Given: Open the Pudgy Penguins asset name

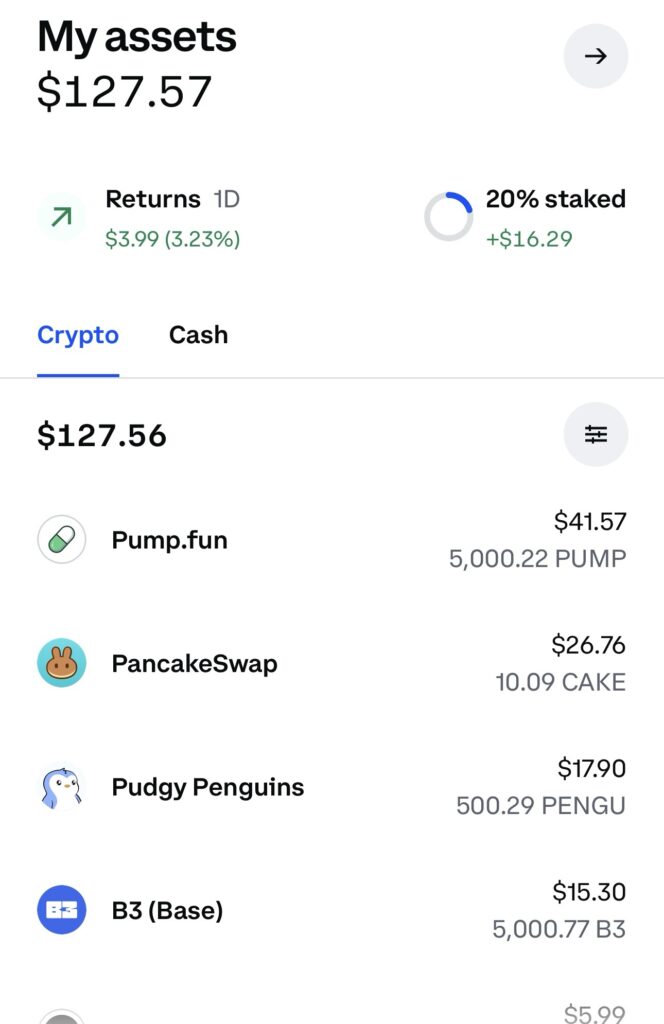Looking at the screenshot, I should point(207,787).
